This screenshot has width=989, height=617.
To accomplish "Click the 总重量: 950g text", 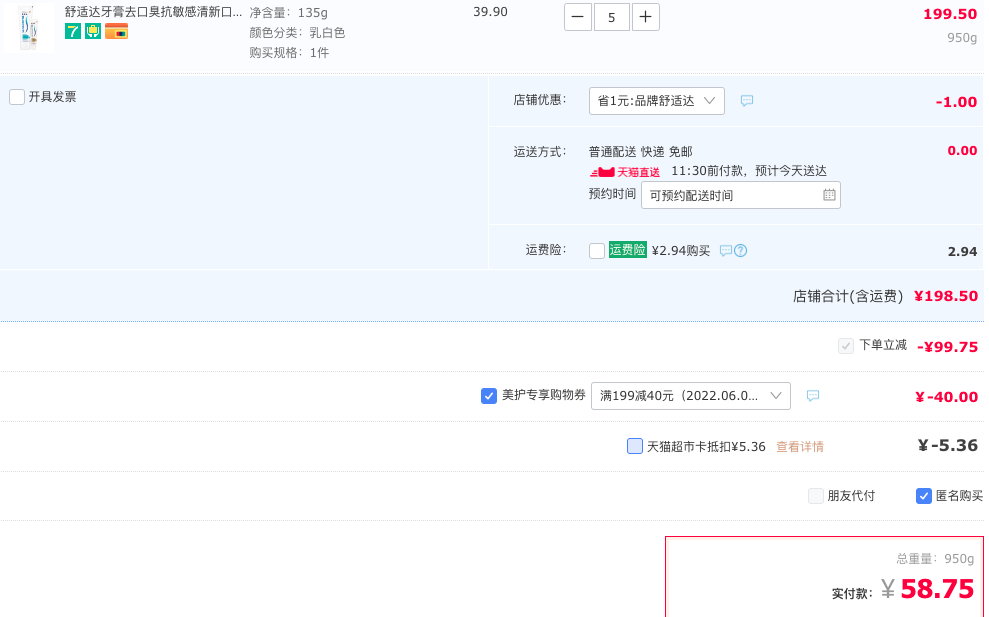I will click(935, 558).
